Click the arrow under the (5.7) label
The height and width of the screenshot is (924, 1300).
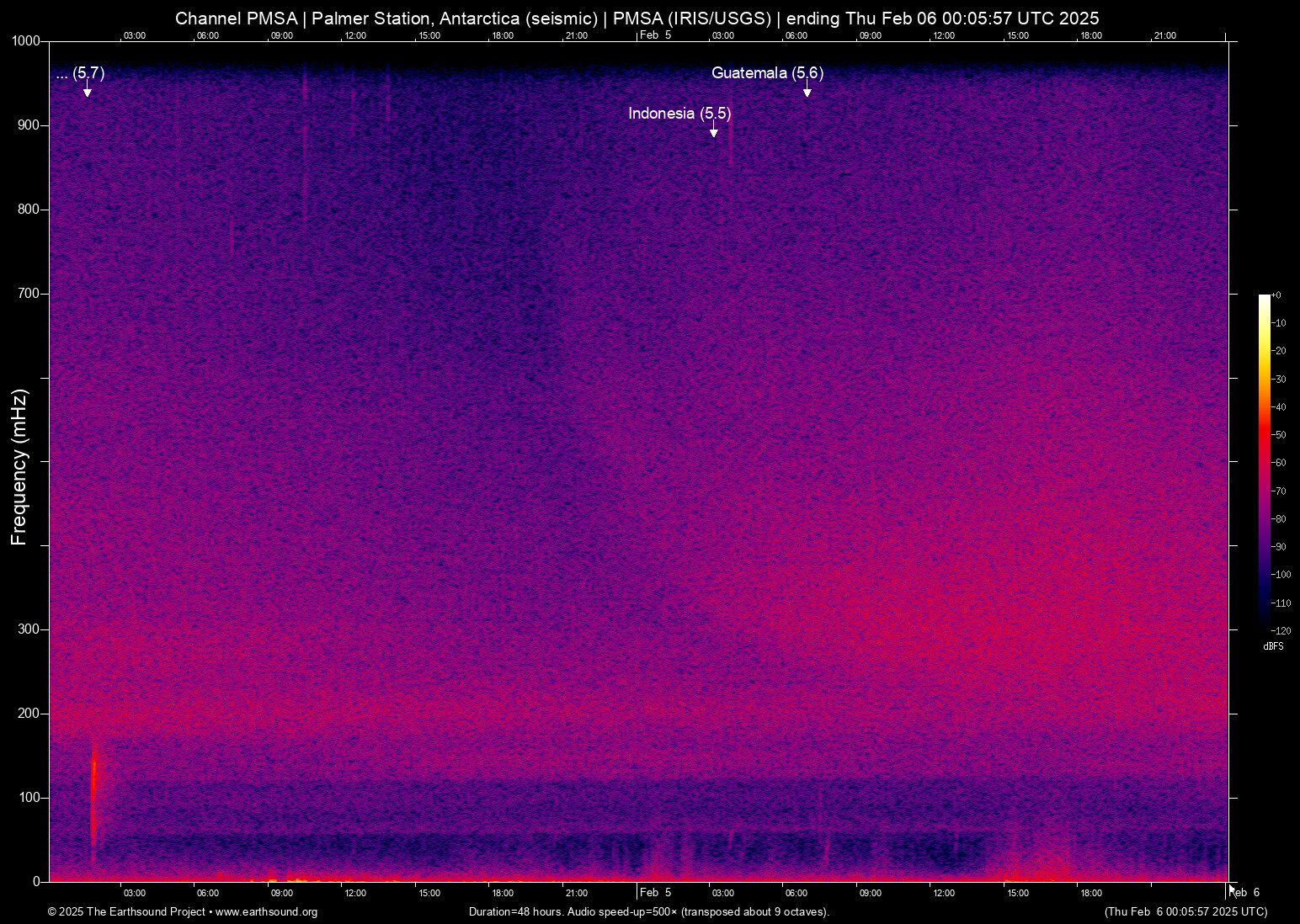point(87,89)
